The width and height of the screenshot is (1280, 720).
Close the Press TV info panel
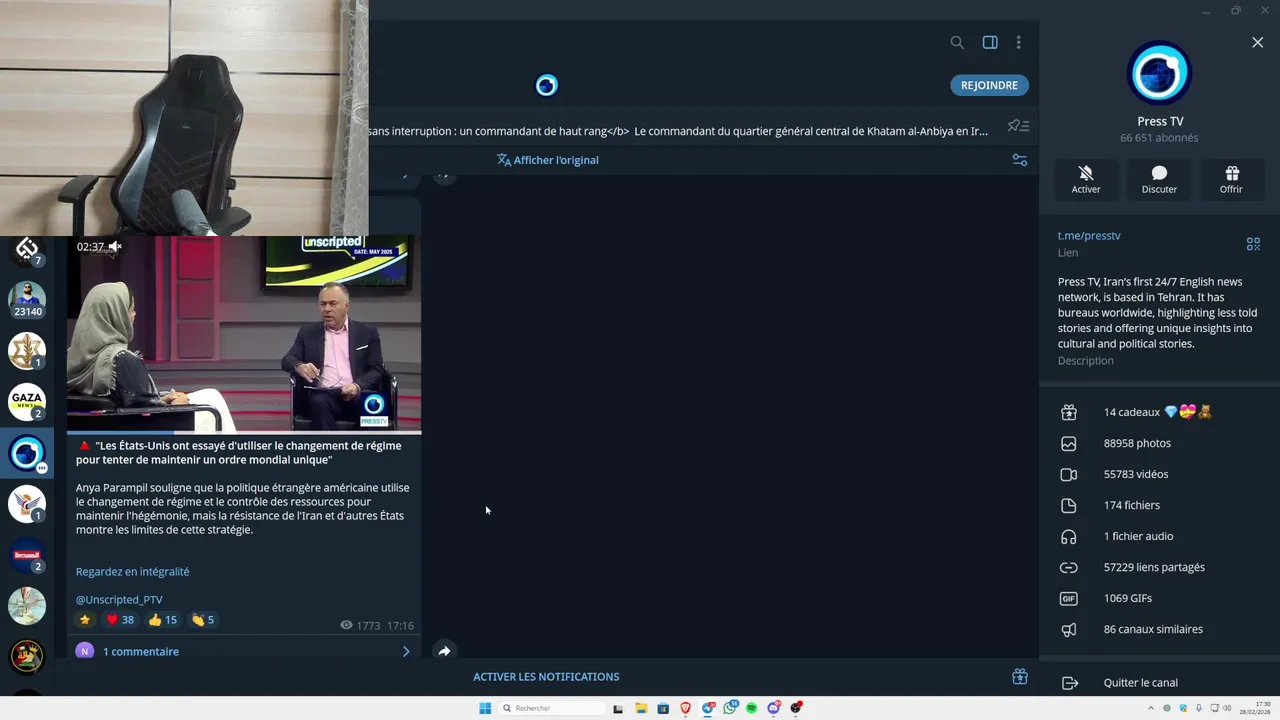pyautogui.click(x=1257, y=42)
